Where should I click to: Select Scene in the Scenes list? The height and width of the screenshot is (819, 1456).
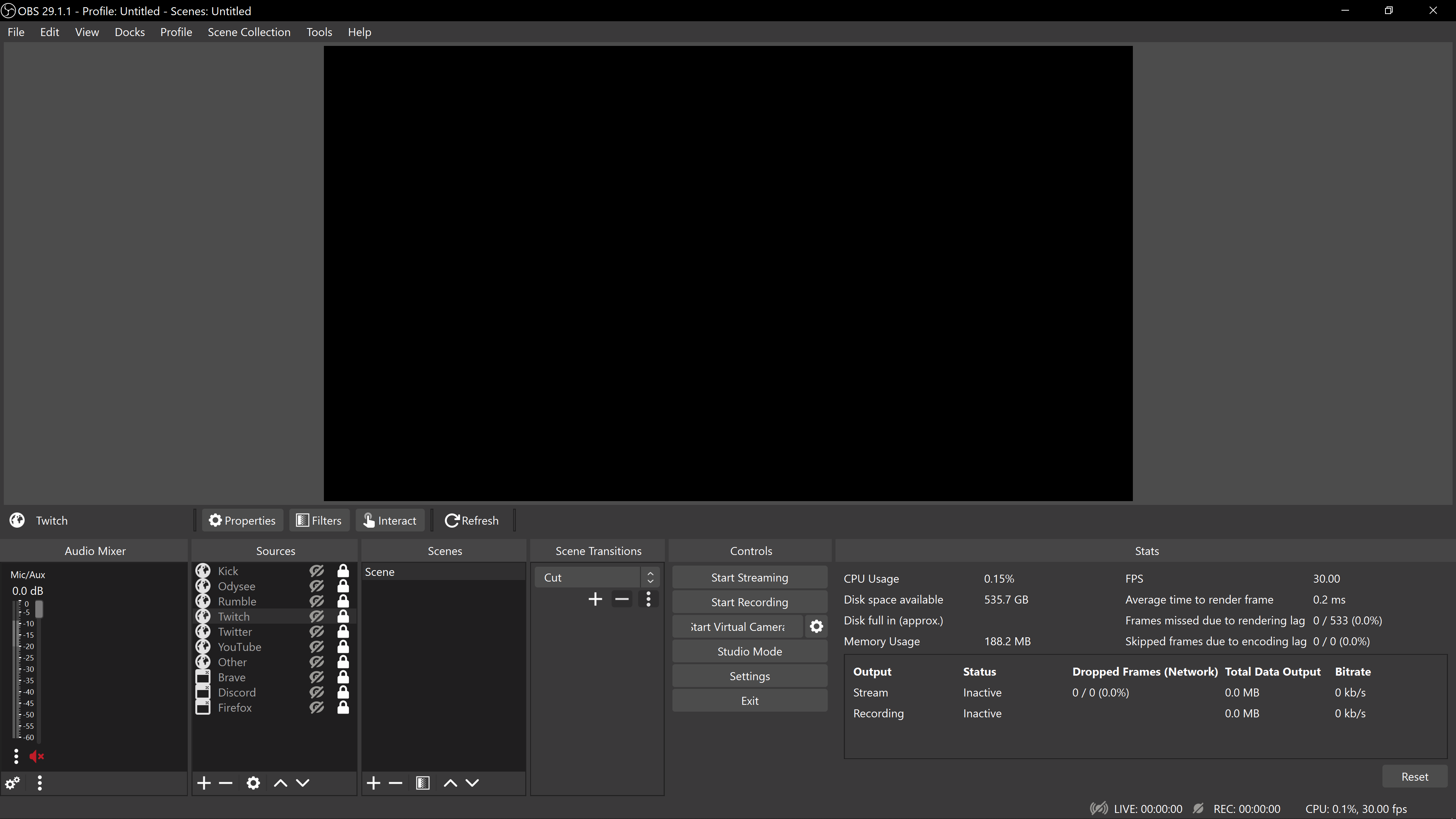click(x=444, y=571)
